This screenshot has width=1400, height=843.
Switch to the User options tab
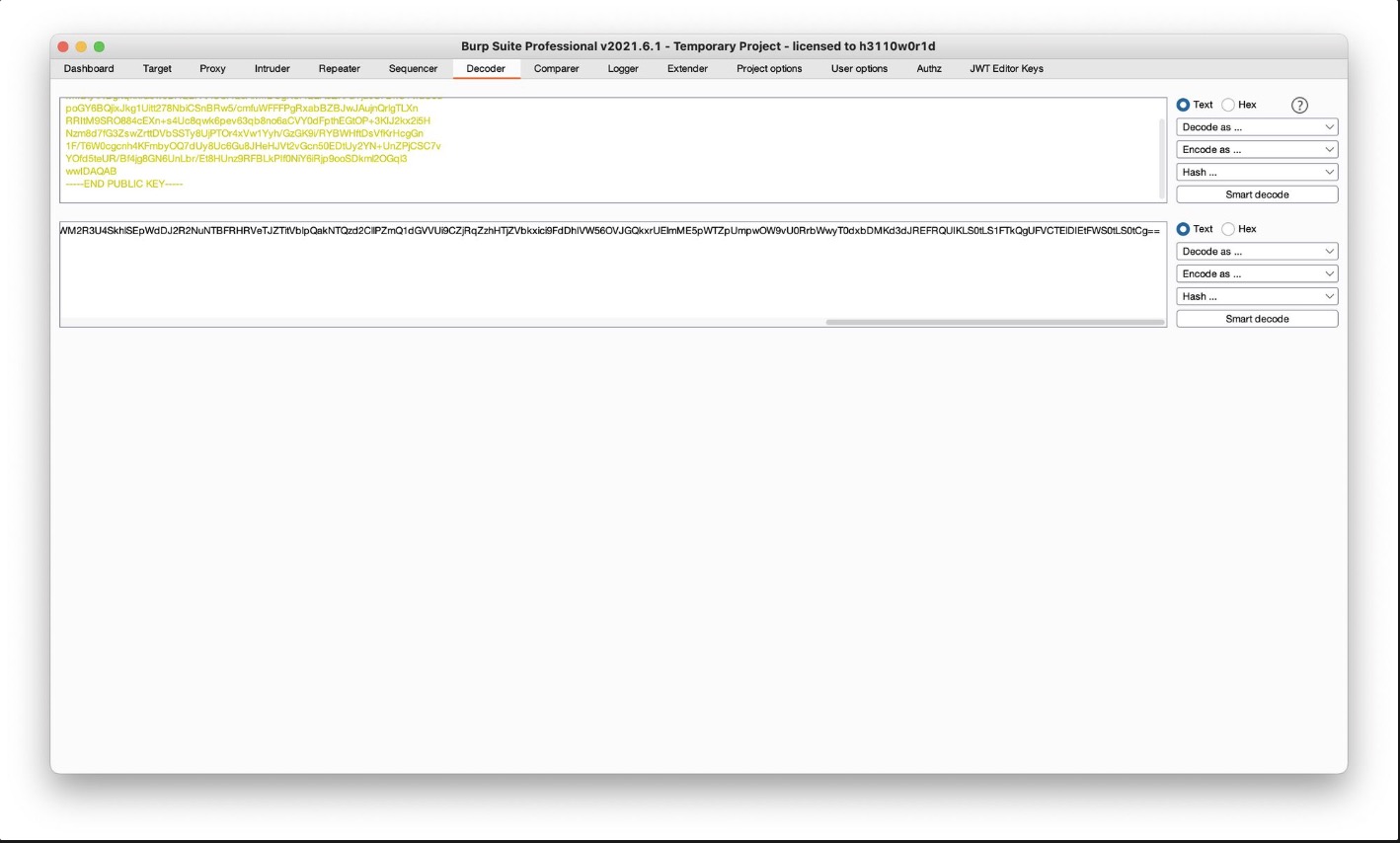point(859,69)
